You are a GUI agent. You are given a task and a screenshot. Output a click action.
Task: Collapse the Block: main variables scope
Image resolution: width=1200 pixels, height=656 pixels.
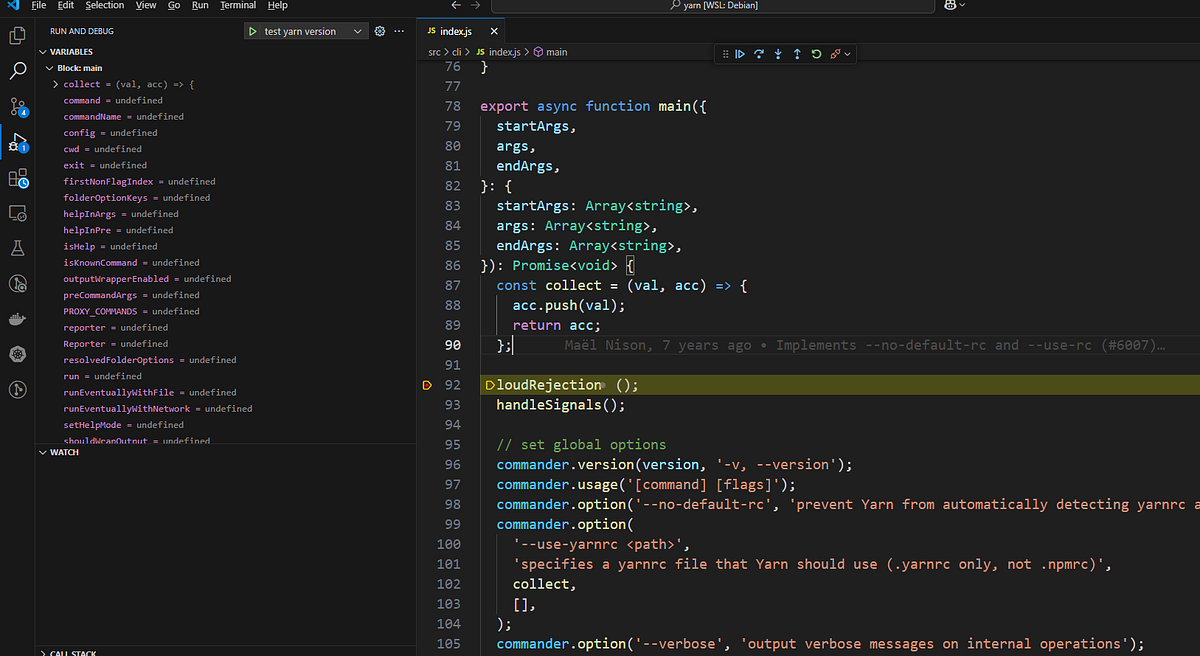[49, 67]
